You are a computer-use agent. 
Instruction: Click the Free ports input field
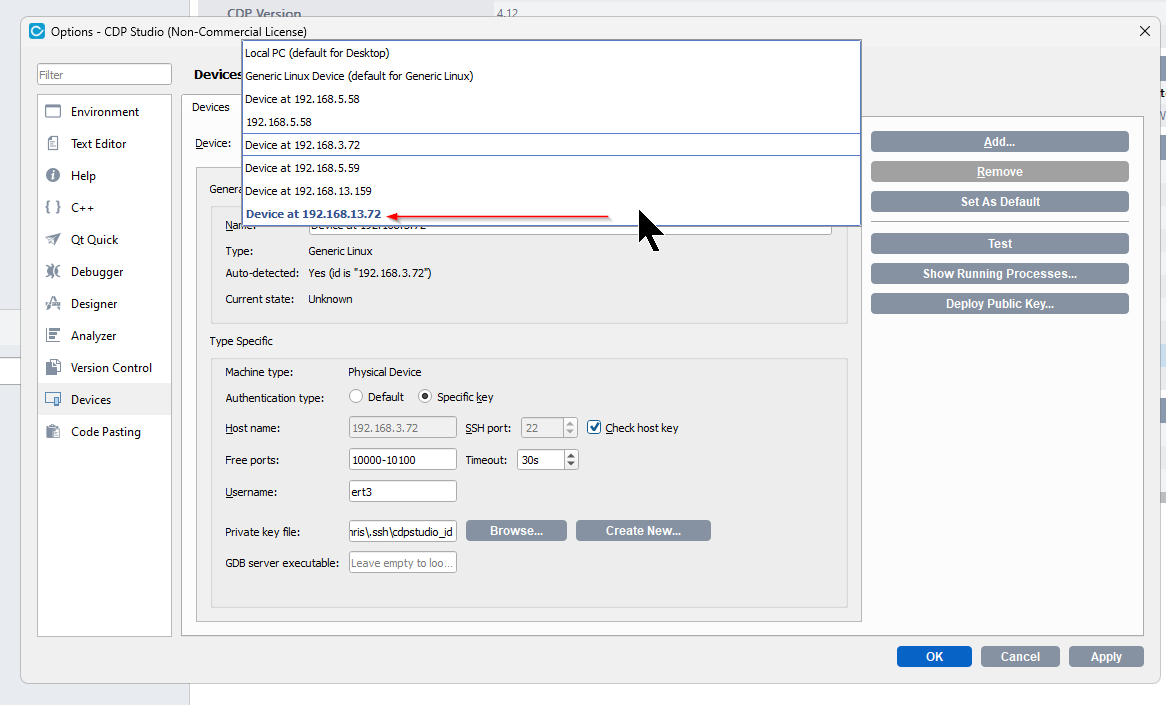(x=402, y=460)
